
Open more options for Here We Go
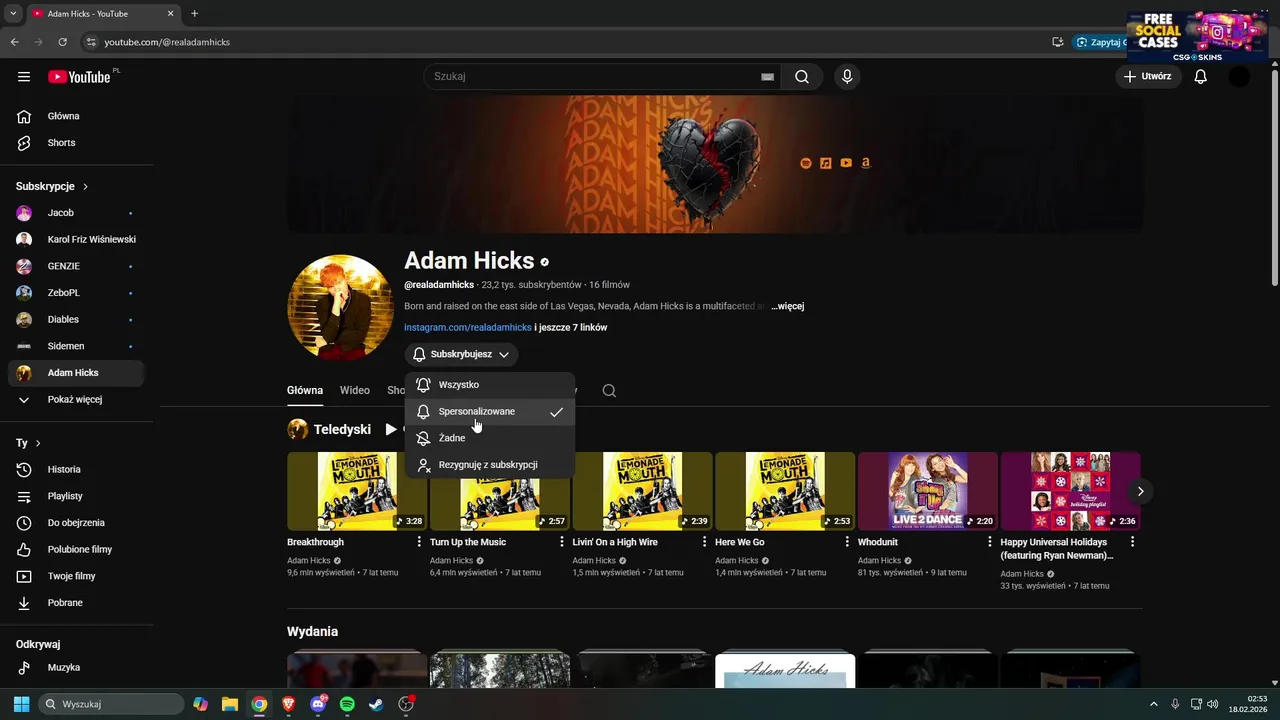click(x=847, y=542)
